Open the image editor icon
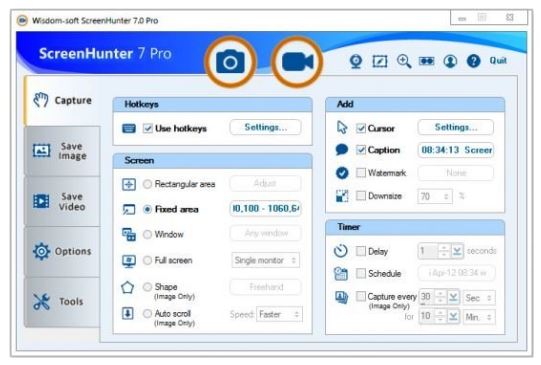541x365 pixels. click(380, 61)
